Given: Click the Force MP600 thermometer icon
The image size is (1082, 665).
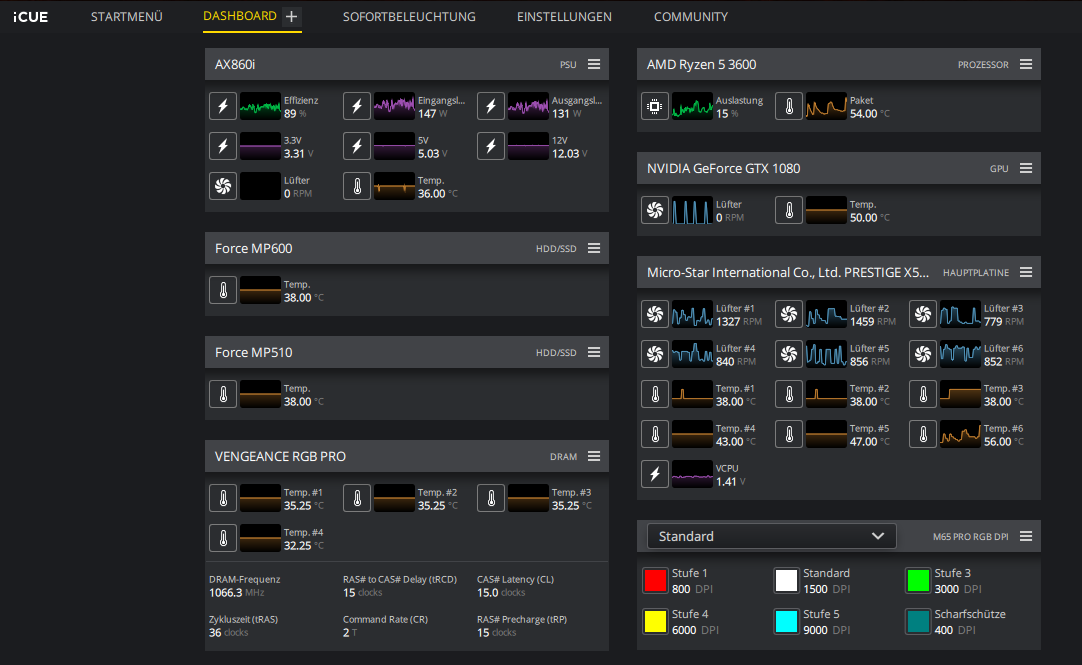Looking at the screenshot, I should tap(223, 290).
